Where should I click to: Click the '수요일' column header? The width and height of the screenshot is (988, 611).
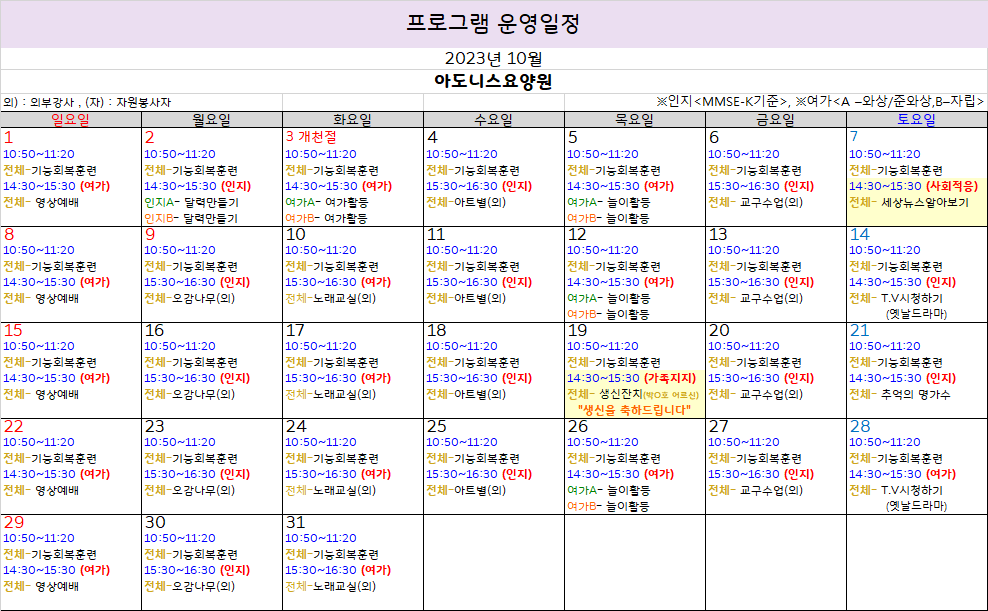[493, 120]
